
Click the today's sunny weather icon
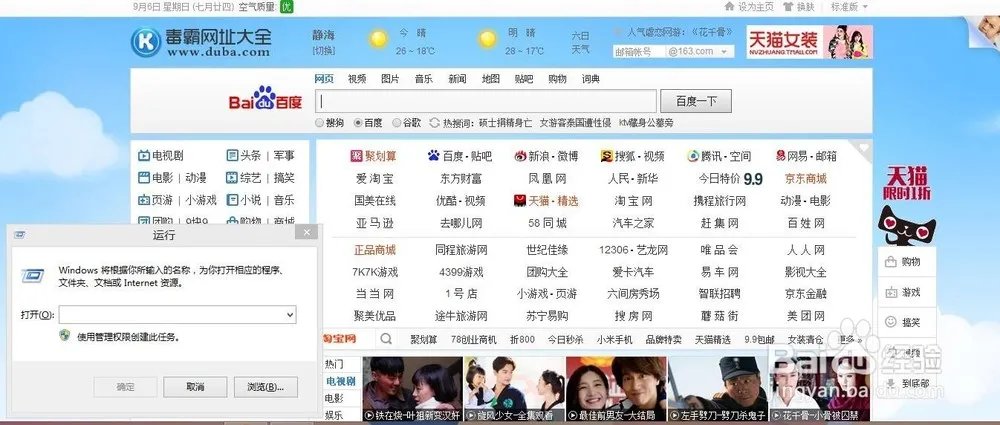378,40
